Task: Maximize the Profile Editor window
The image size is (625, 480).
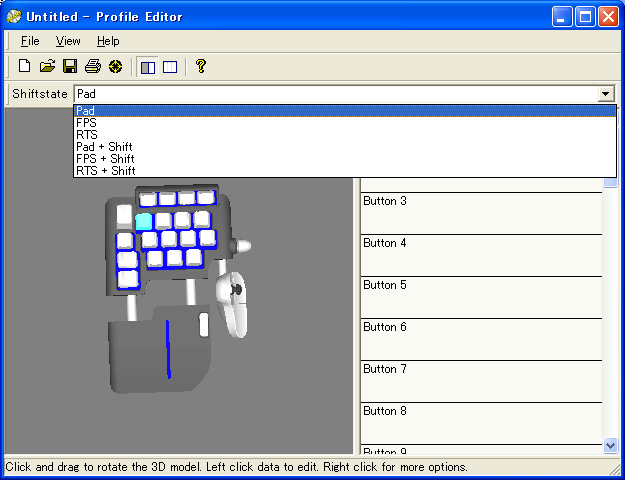Action: point(586,17)
